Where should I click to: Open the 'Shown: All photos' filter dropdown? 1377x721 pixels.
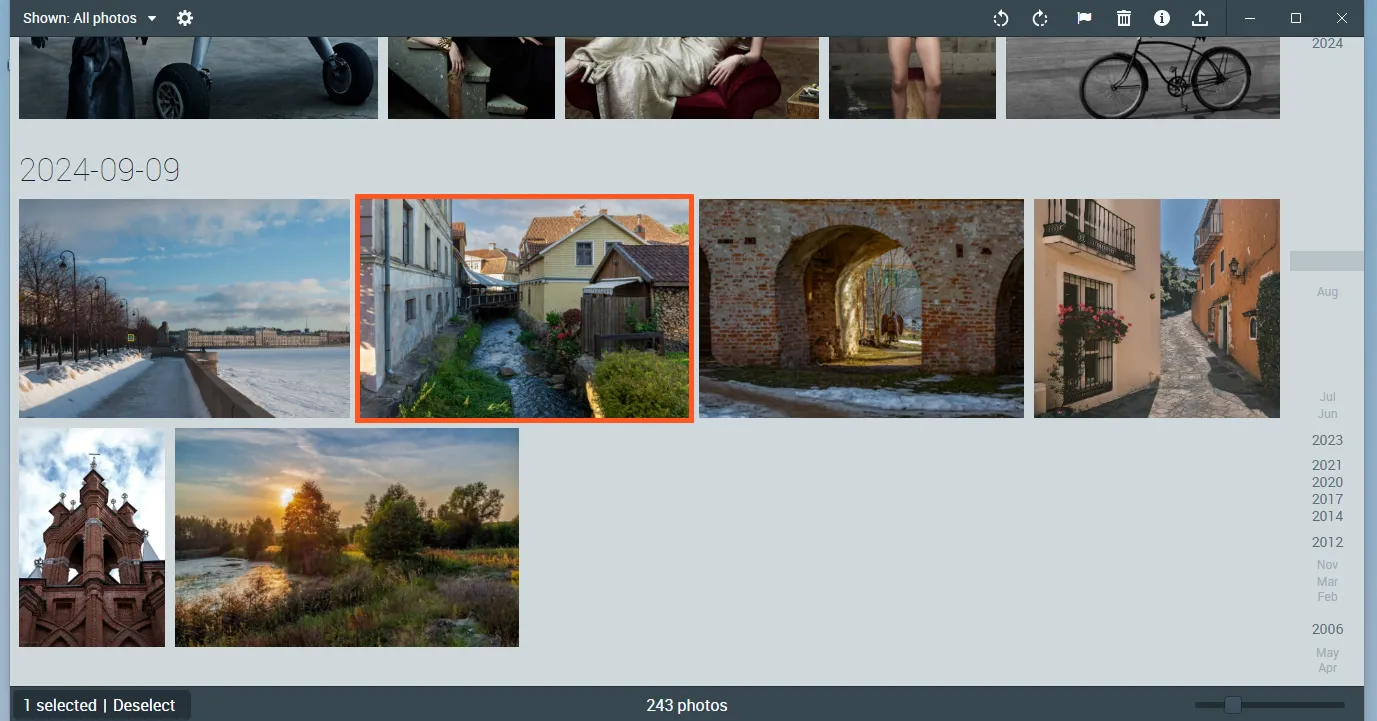click(x=89, y=17)
